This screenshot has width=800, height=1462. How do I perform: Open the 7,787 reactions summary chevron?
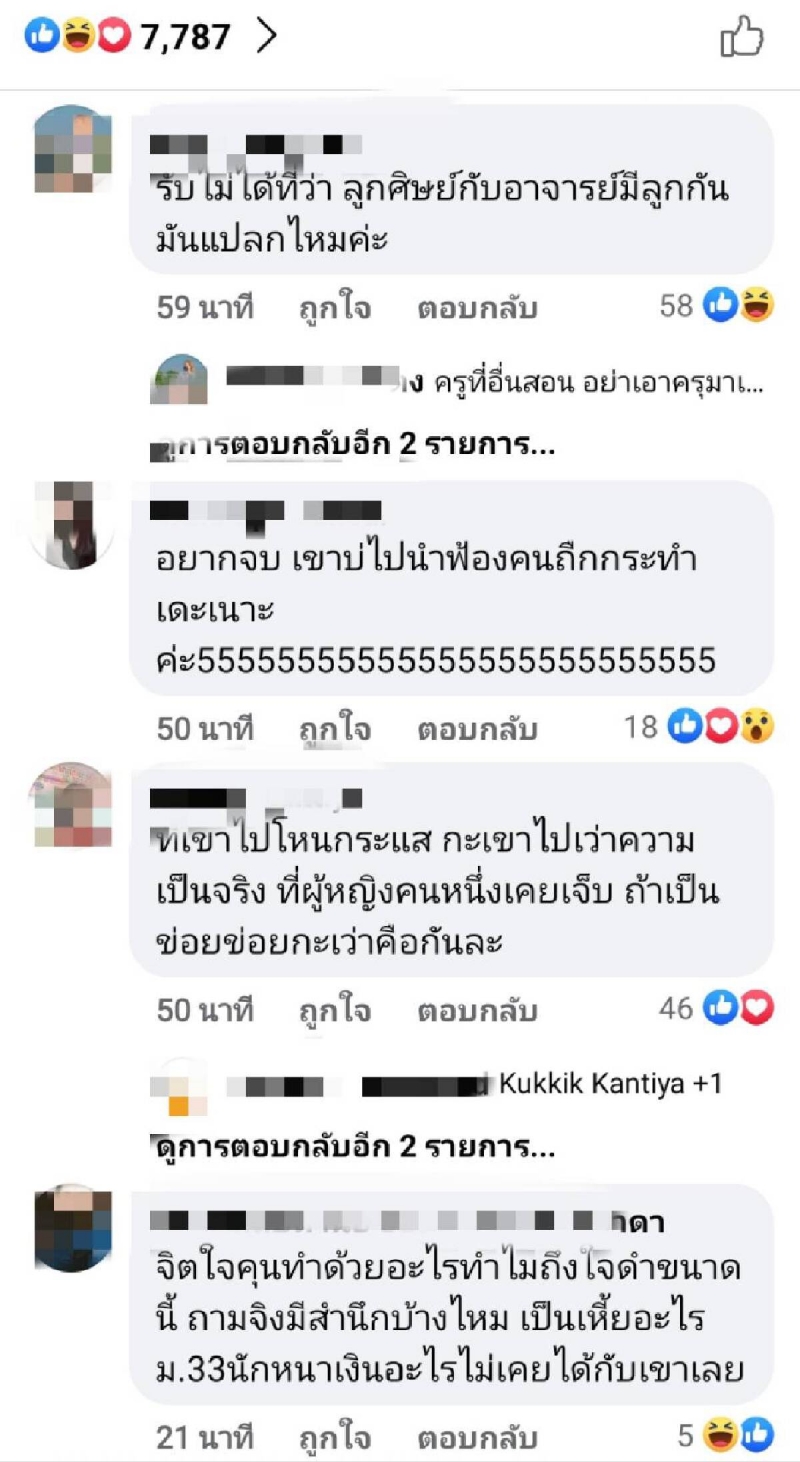click(266, 37)
